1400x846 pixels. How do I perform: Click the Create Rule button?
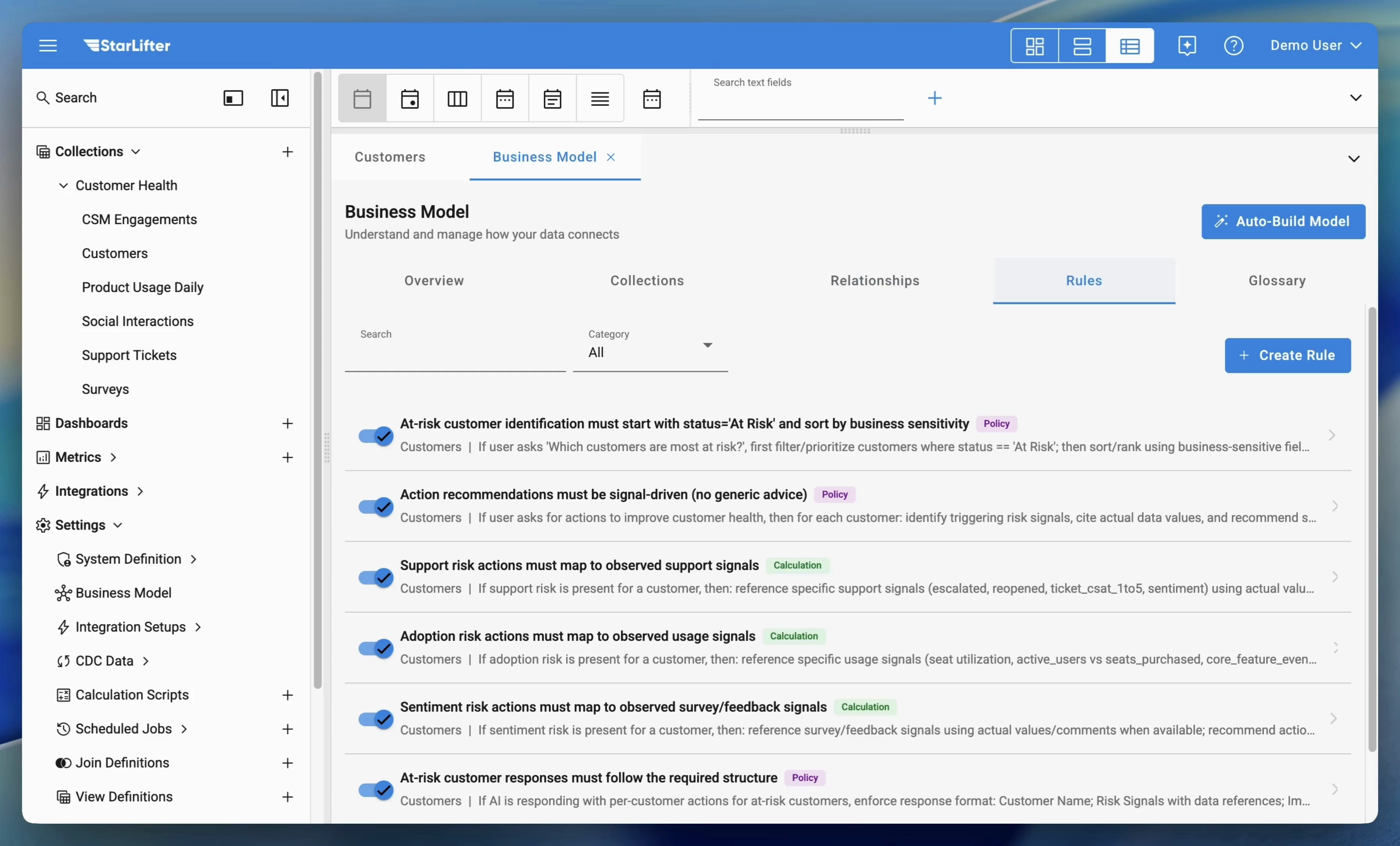(1288, 355)
